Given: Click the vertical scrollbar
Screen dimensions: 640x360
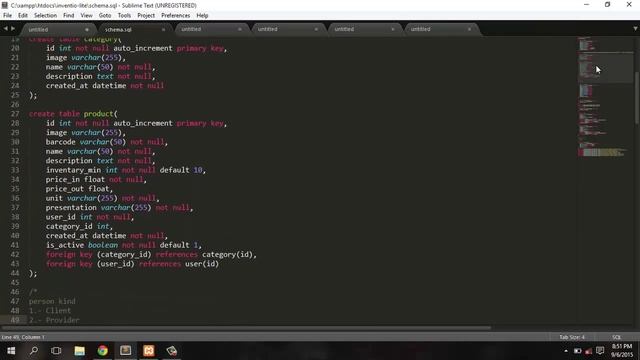Looking at the screenshot, I should pyautogui.click(x=636, y=98).
